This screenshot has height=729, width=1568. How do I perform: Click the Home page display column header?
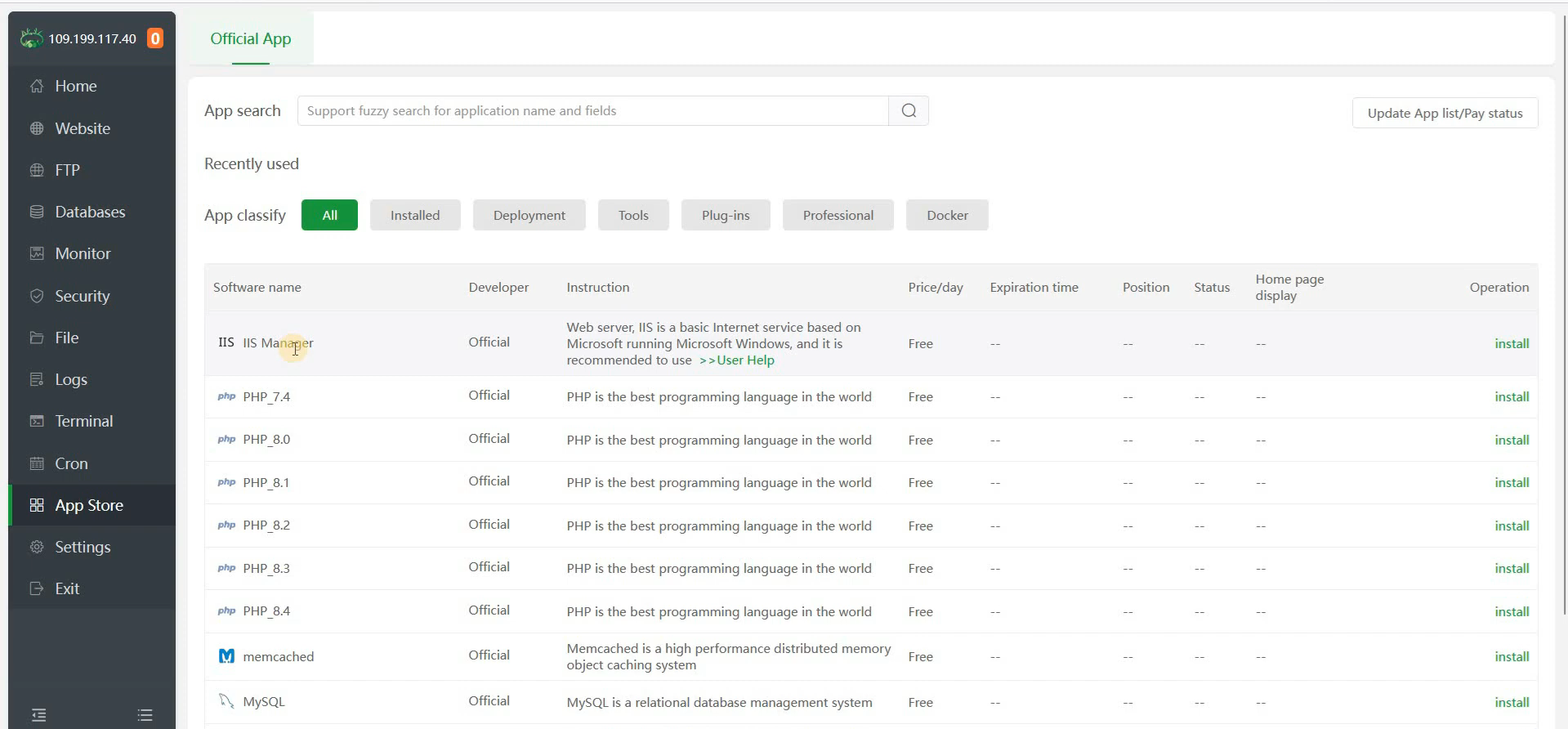(1289, 287)
